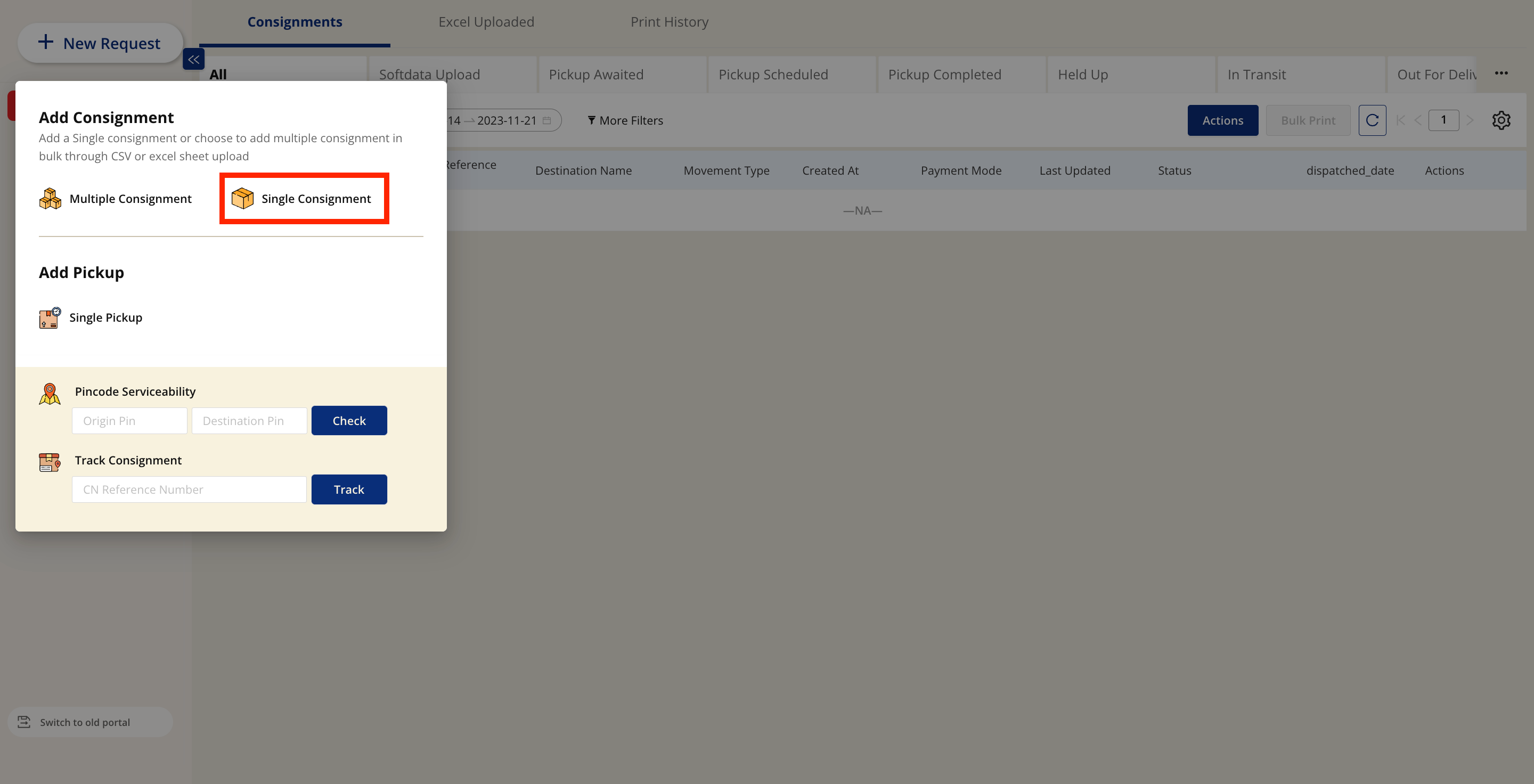Expand More Filters options
This screenshot has height=784, width=1534.
(x=625, y=120)
